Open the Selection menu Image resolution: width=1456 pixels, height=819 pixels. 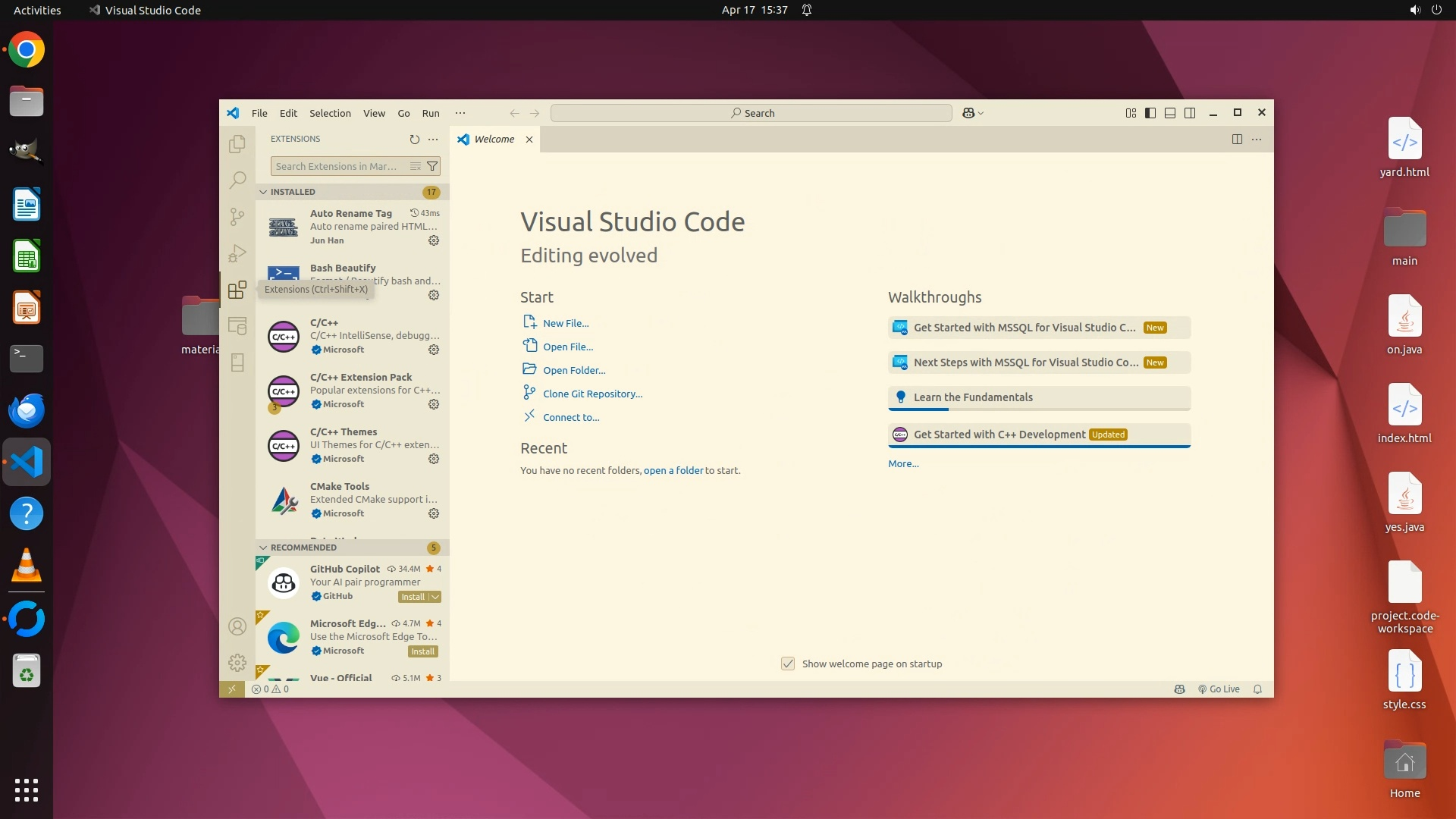pos(330,113)
